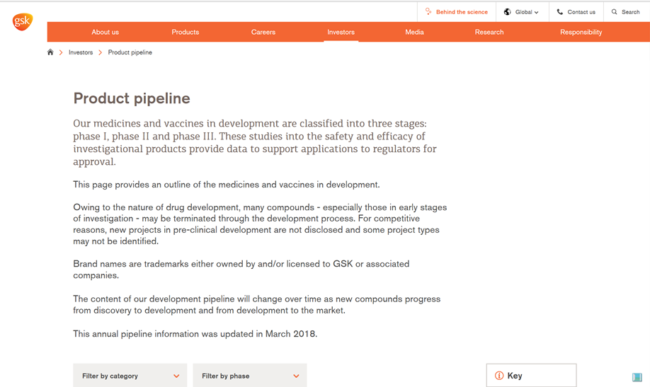This screenshot has height=387, width=650.
Task: Click the Search link in top bar
Action: 631,12
